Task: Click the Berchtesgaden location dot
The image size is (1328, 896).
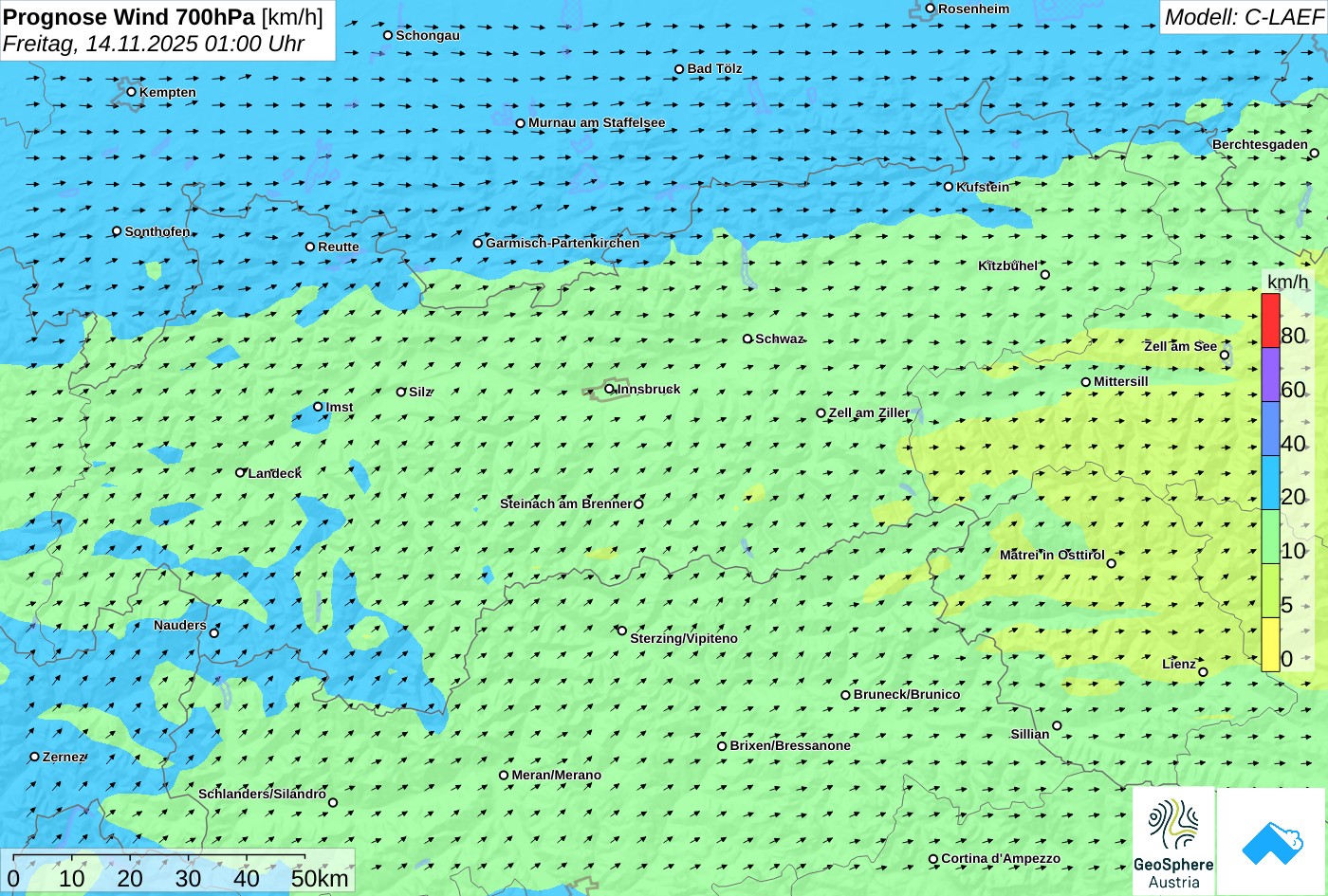Action: (1315, 153)
